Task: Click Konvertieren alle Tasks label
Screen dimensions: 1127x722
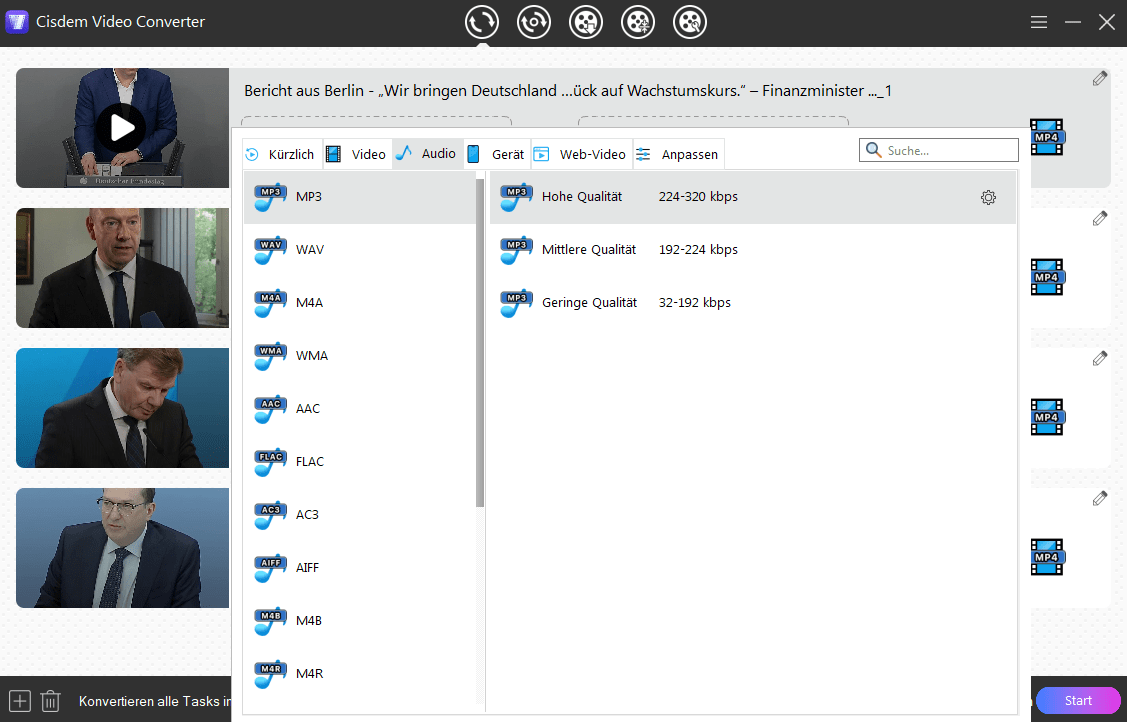Action: pyautogui.click(x=155, y=701)
